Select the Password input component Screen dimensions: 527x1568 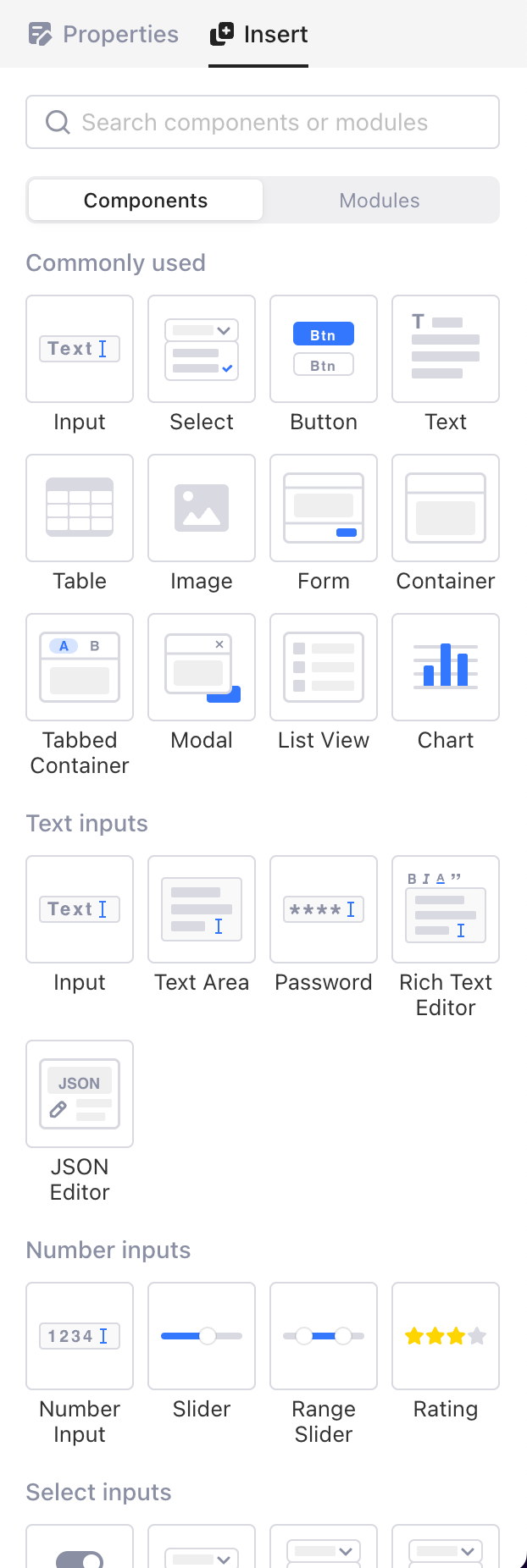(x=324, y=909)
